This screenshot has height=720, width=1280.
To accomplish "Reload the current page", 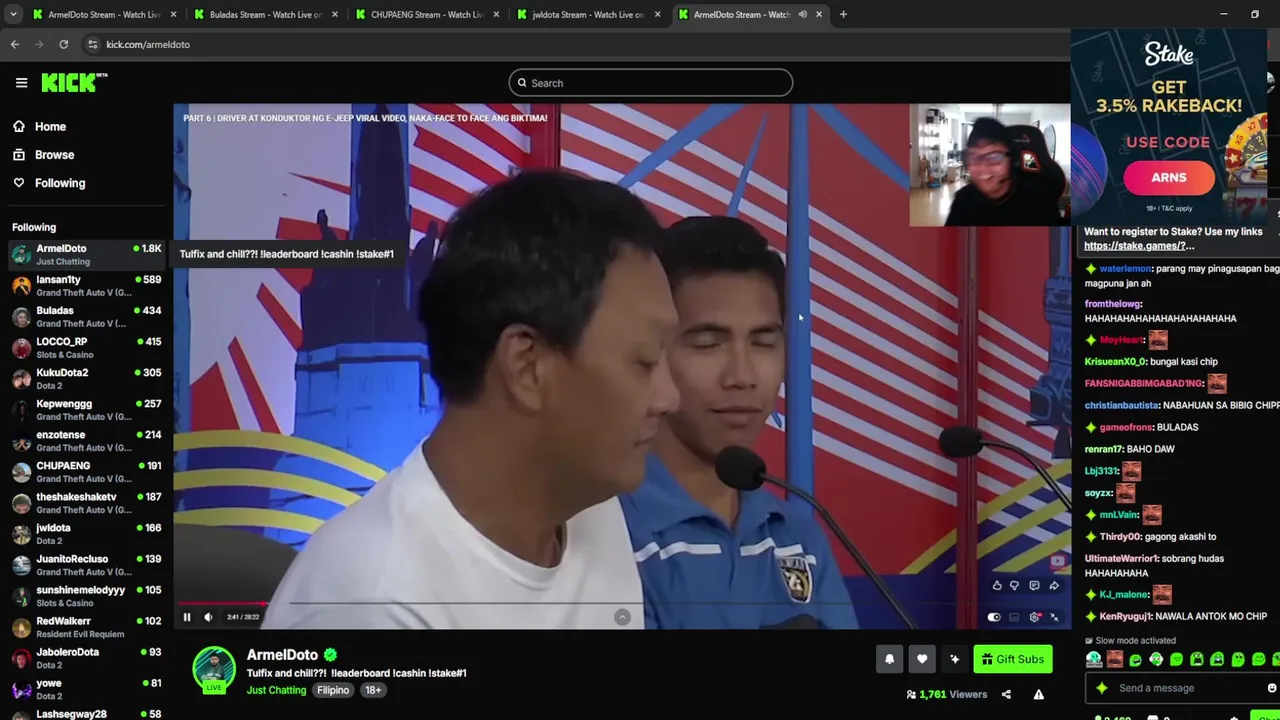I will pyautogui.click(x=63, y=44).
